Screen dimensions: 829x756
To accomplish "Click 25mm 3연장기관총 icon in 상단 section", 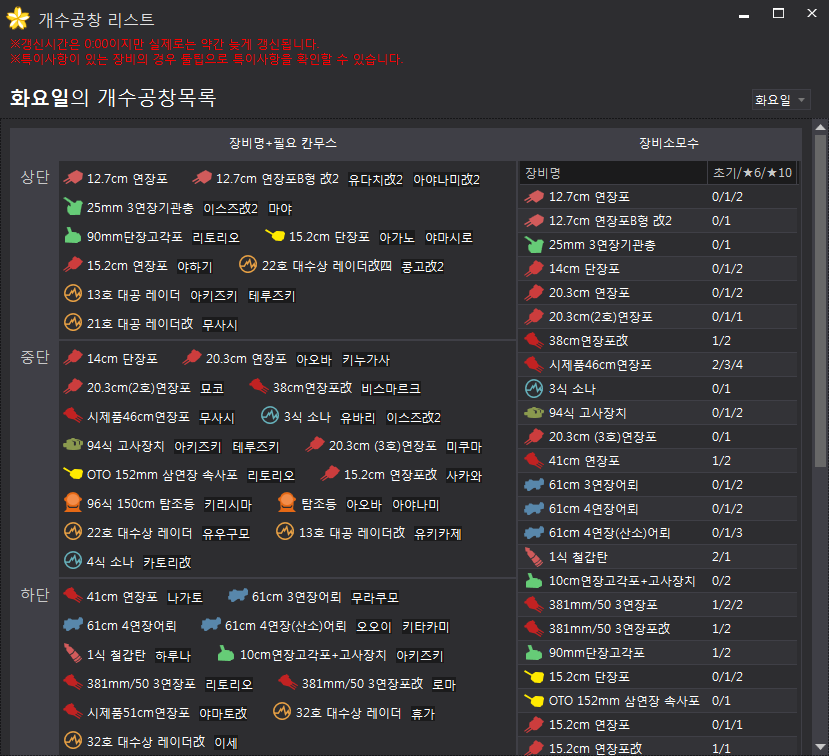I will (x=72, y=208).
